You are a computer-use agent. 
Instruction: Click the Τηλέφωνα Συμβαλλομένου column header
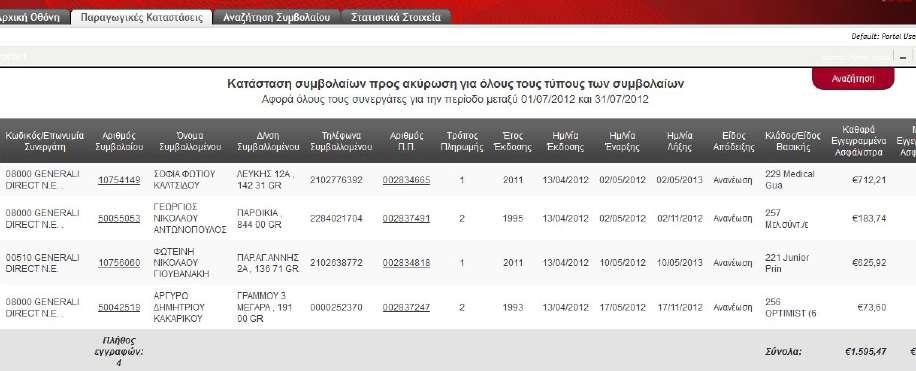(x=342, y=141)
